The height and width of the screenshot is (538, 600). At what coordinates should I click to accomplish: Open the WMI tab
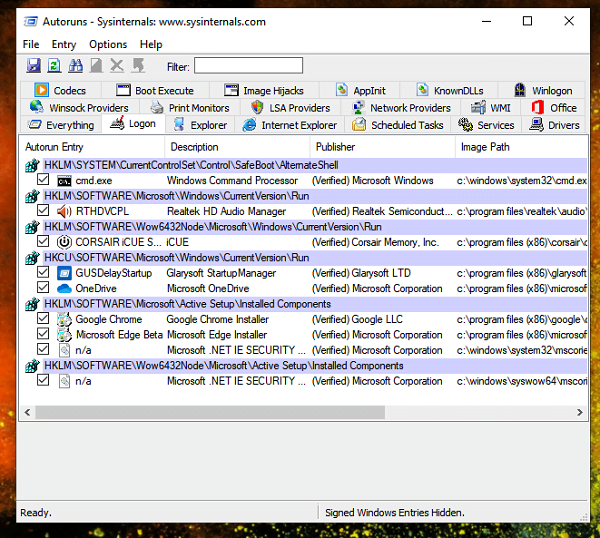coord(491,108)
